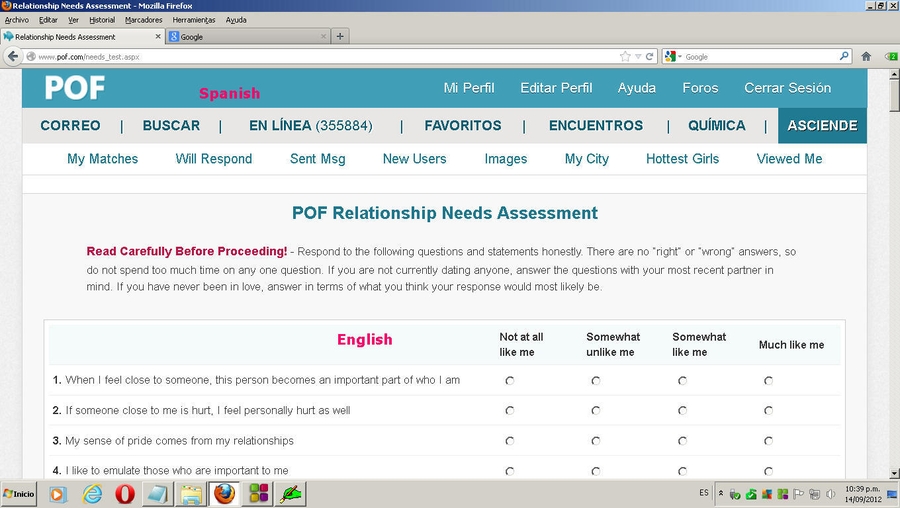Image resolution: width=900 pixels, height=508 pixels.
Task: Open the Marcadores menu
Action: pyautogui.click(x=143, y=20)
